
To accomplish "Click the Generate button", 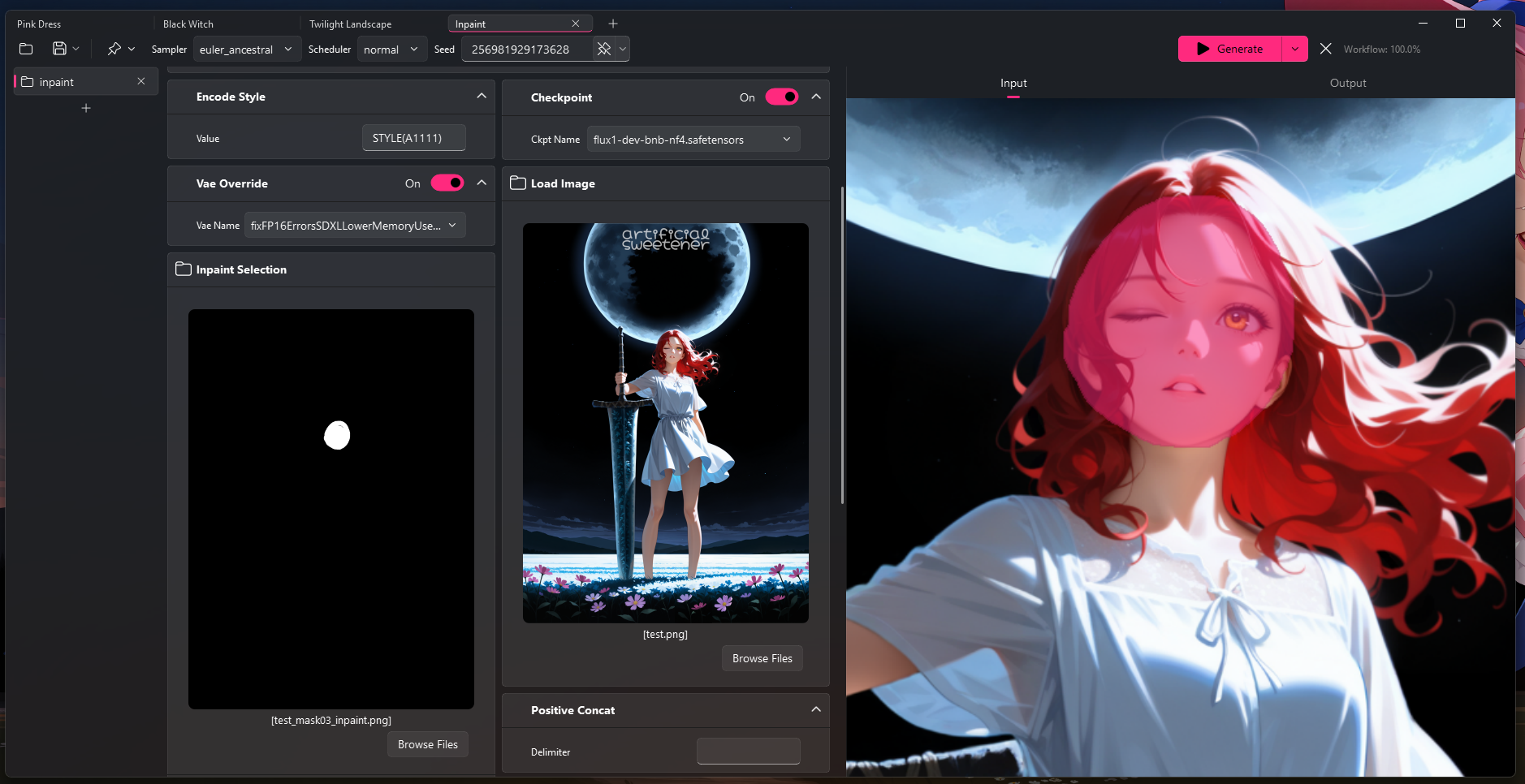I will click(x=1229, y=49).
